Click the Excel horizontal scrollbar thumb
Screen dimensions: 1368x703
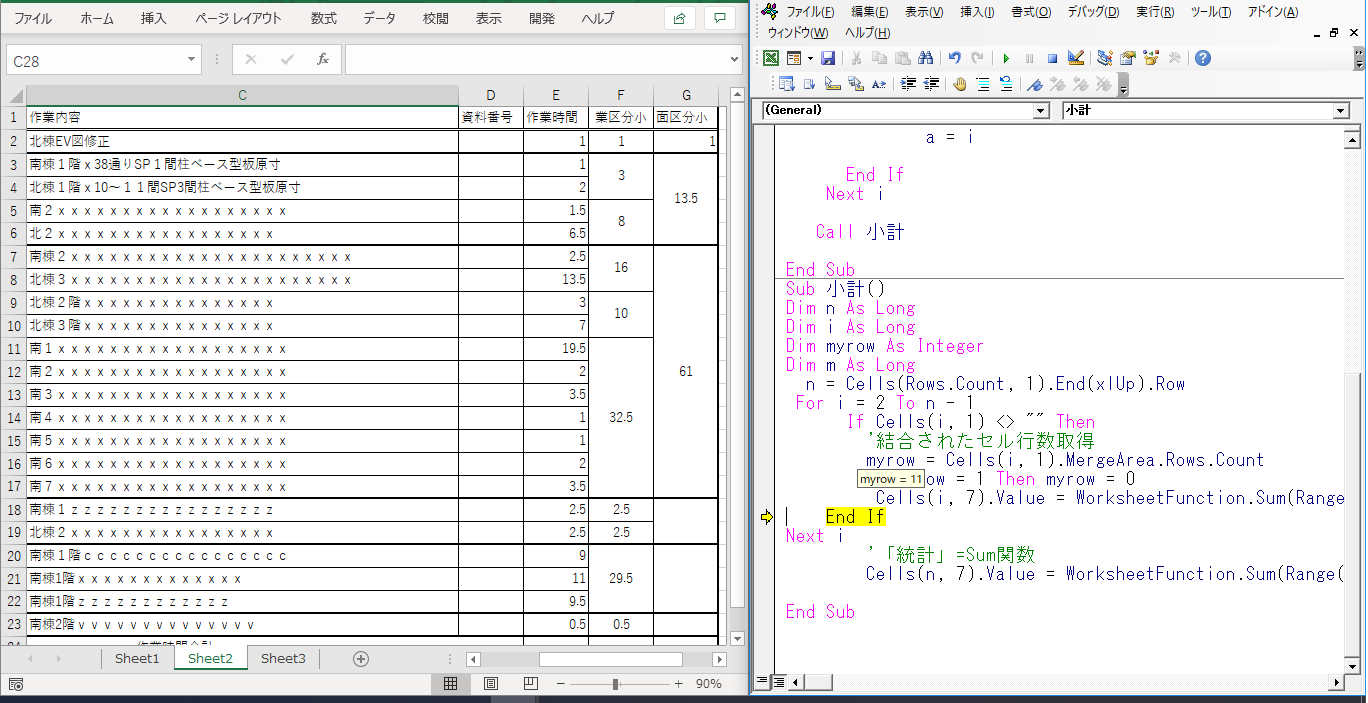pos(611,659)
